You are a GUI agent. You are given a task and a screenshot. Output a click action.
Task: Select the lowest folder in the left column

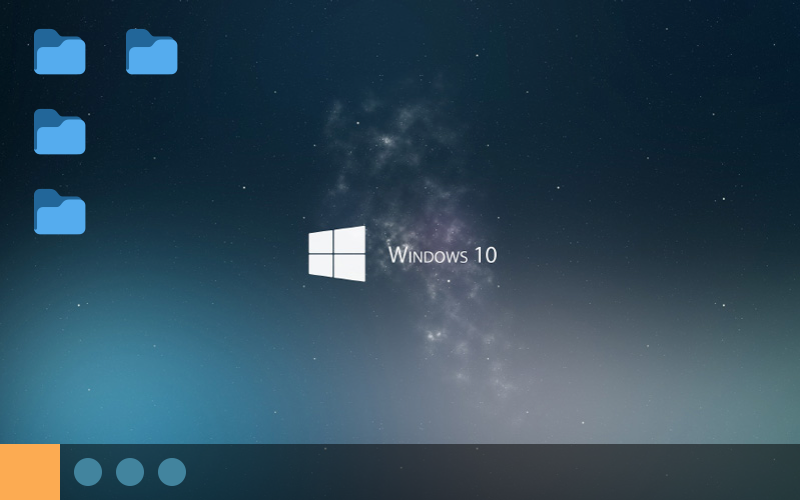pos(60,212)
